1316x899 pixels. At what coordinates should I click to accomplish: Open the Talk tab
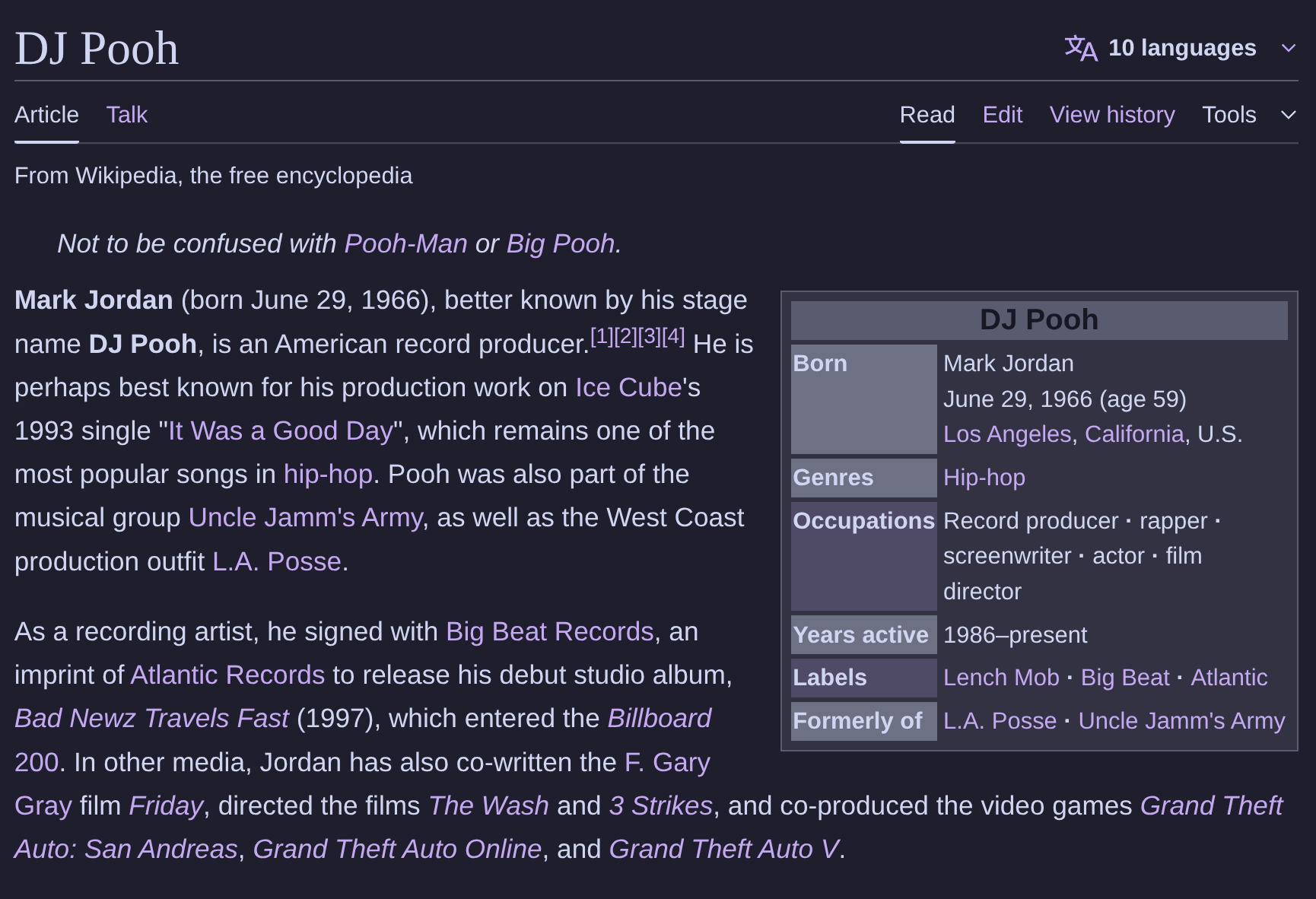(127, 115)
